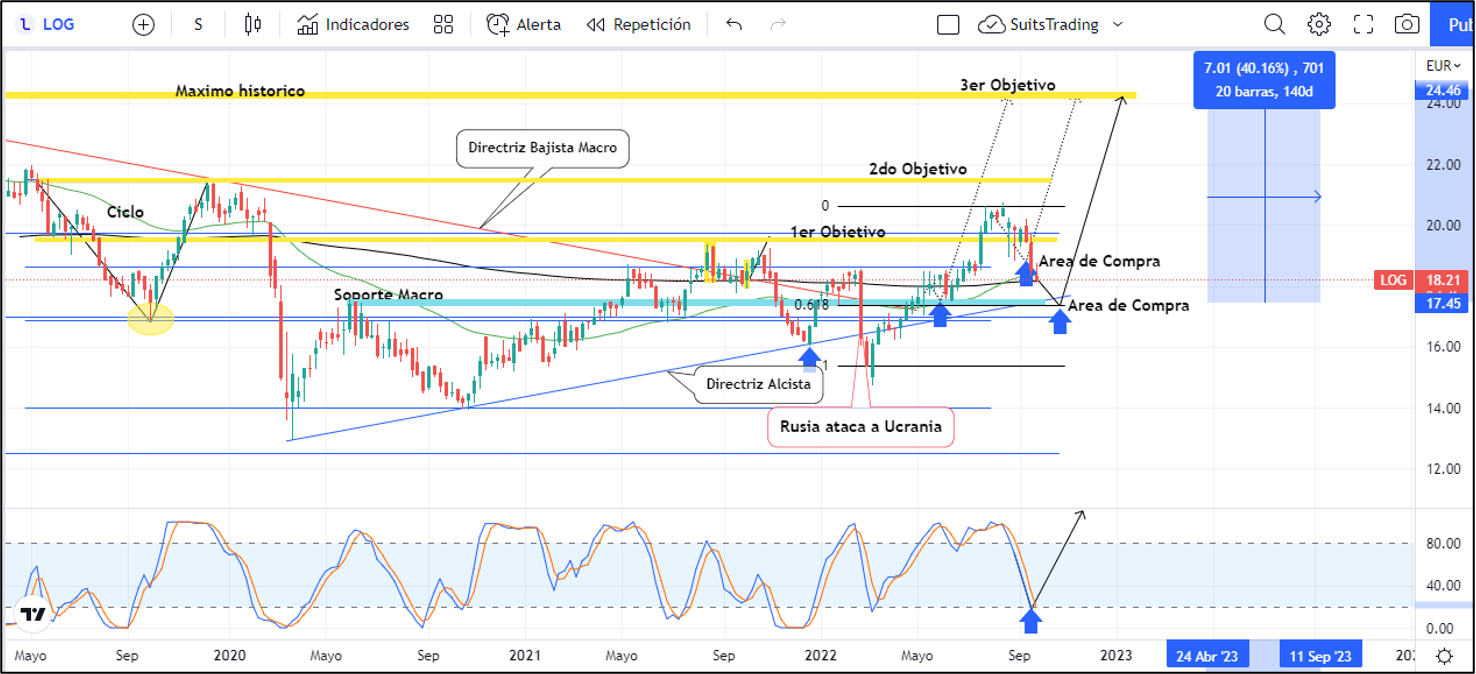The image size is (1476, 674).
Task: Click the Rusia ataca a Ucrania callout
Action: (861, 427)
